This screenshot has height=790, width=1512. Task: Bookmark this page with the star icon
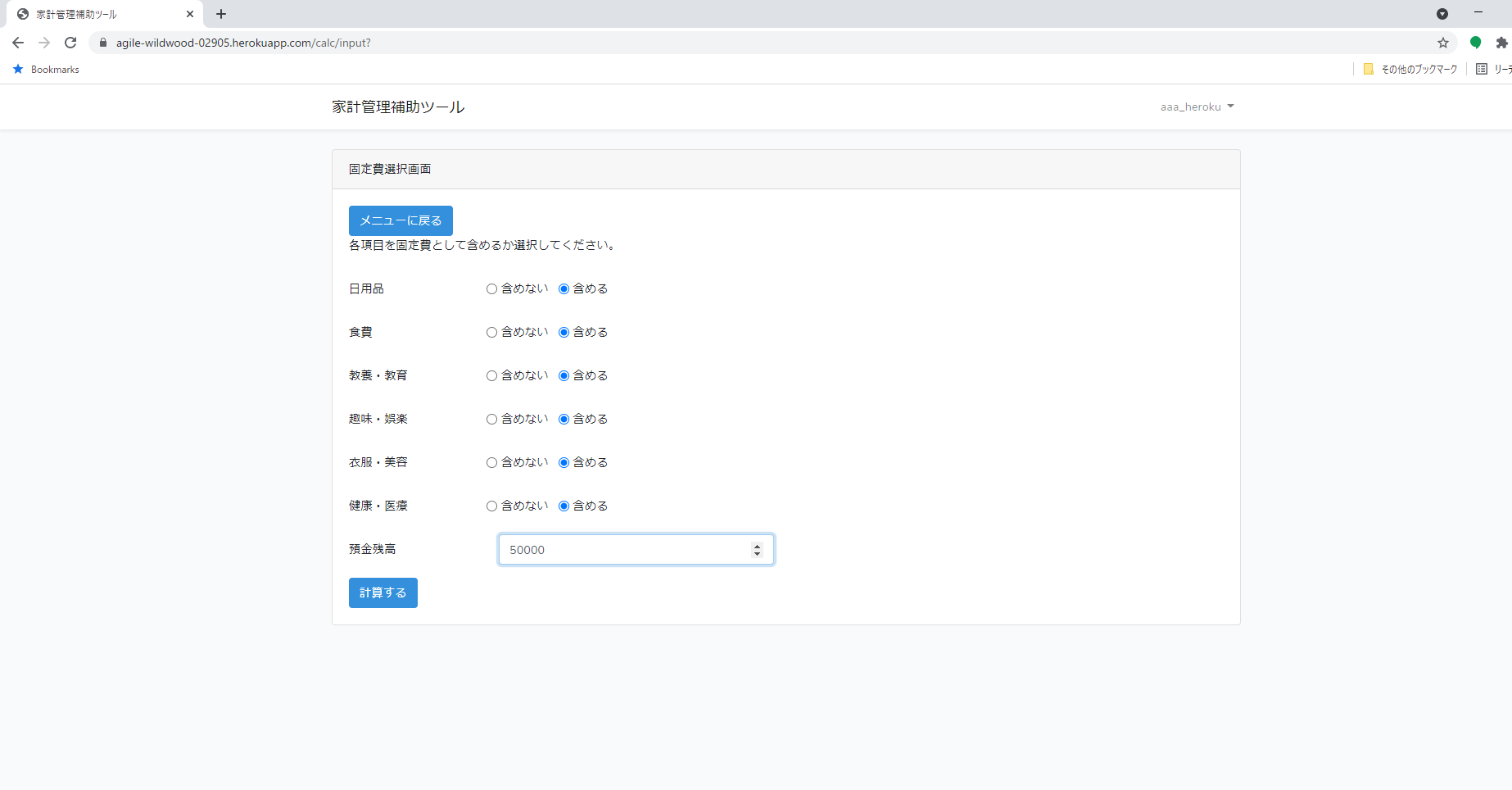tap(1442, 42)
